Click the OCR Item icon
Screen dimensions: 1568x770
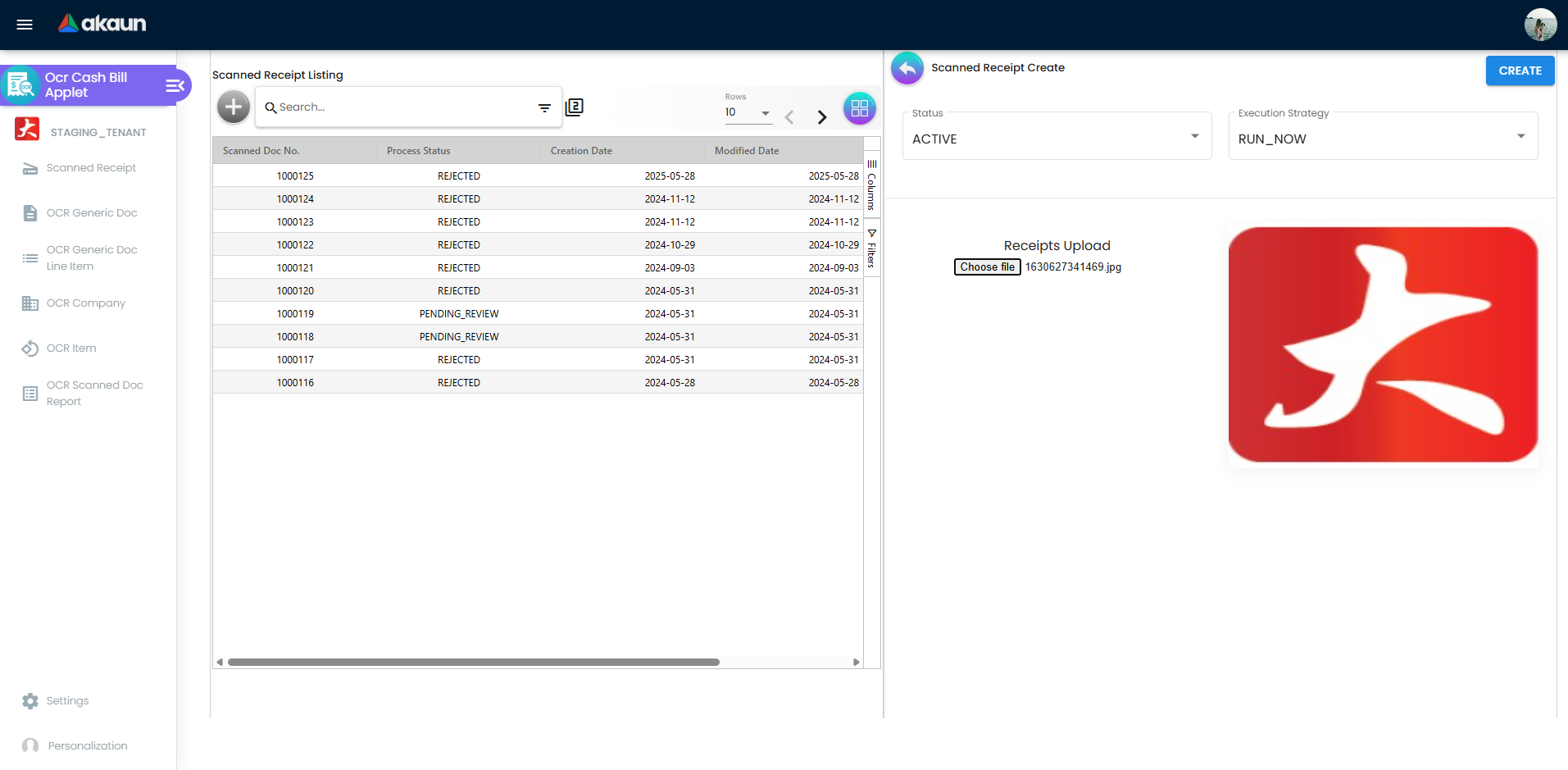[x=30, y=349]
